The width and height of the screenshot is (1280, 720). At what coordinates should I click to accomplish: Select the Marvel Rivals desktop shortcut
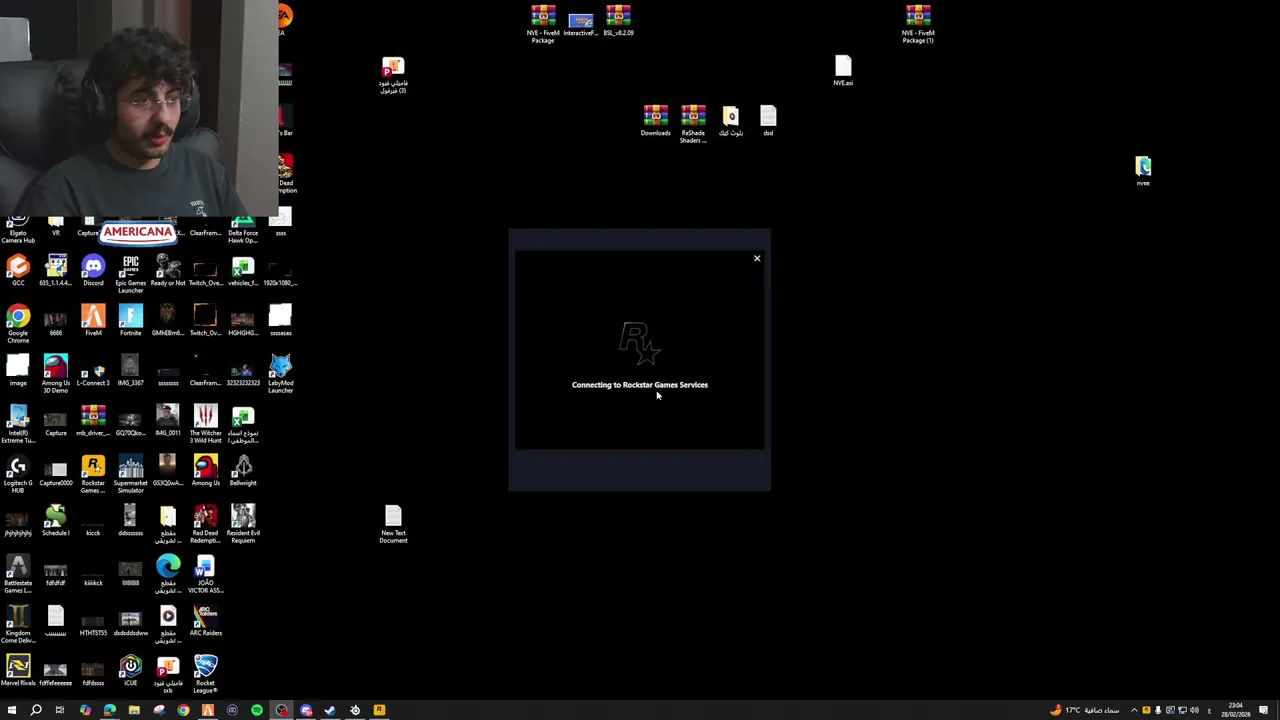click(x=18, y=671)
